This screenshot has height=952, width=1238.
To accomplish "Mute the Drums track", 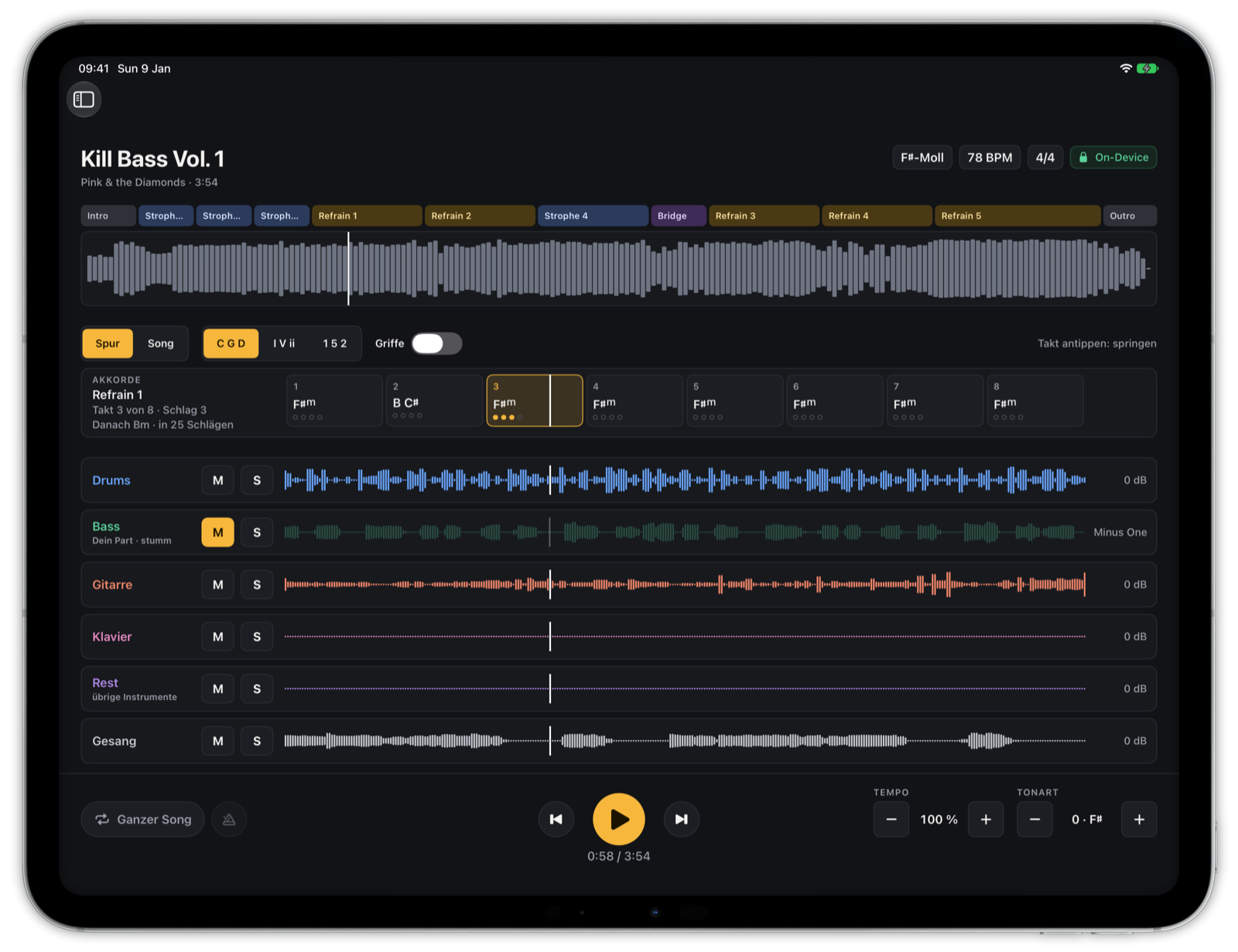I will [218, 480].
